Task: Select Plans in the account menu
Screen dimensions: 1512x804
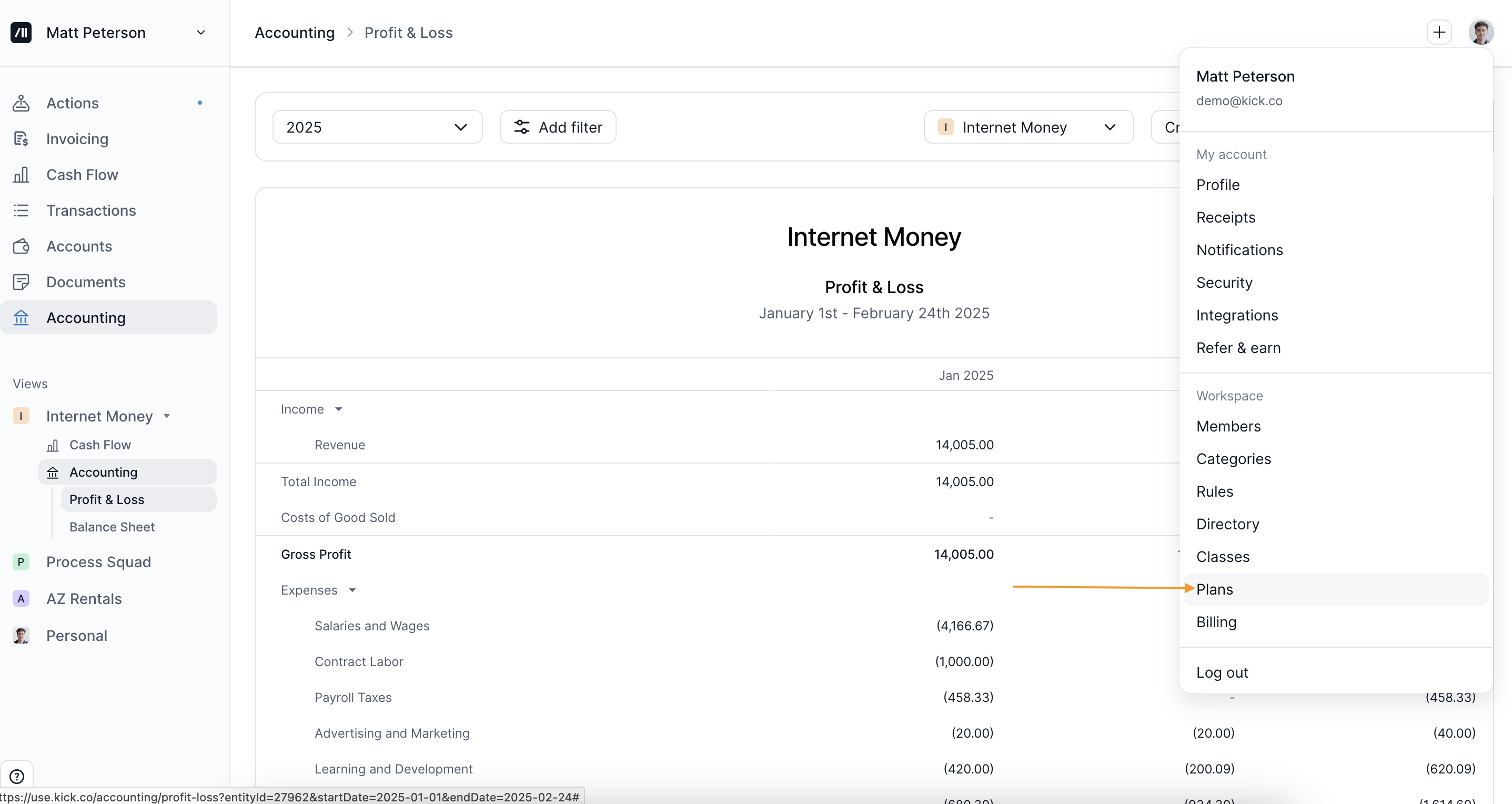Action: tap(1214, 589)
